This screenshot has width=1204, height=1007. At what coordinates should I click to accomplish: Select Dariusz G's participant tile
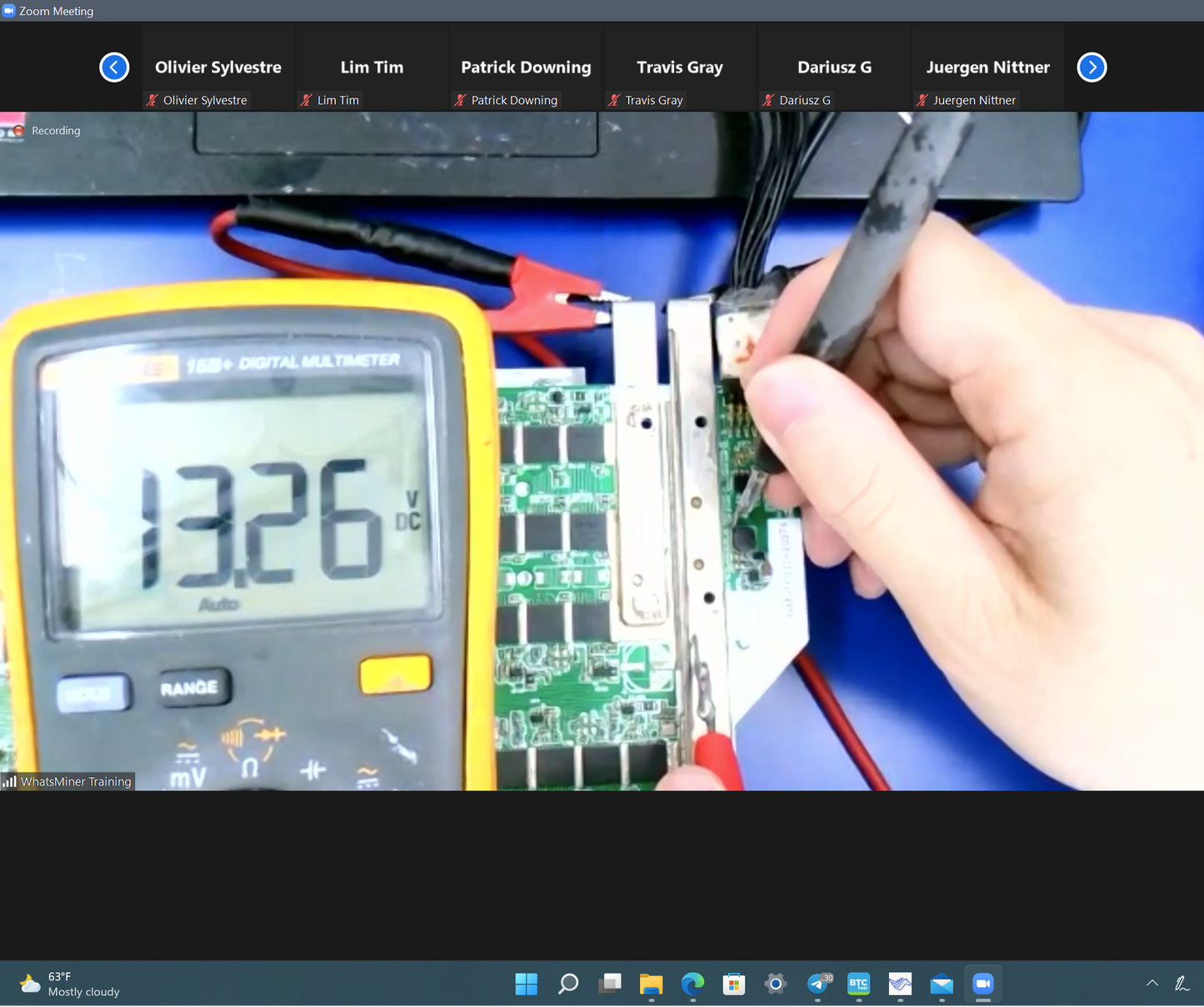(x=834, y=67)
